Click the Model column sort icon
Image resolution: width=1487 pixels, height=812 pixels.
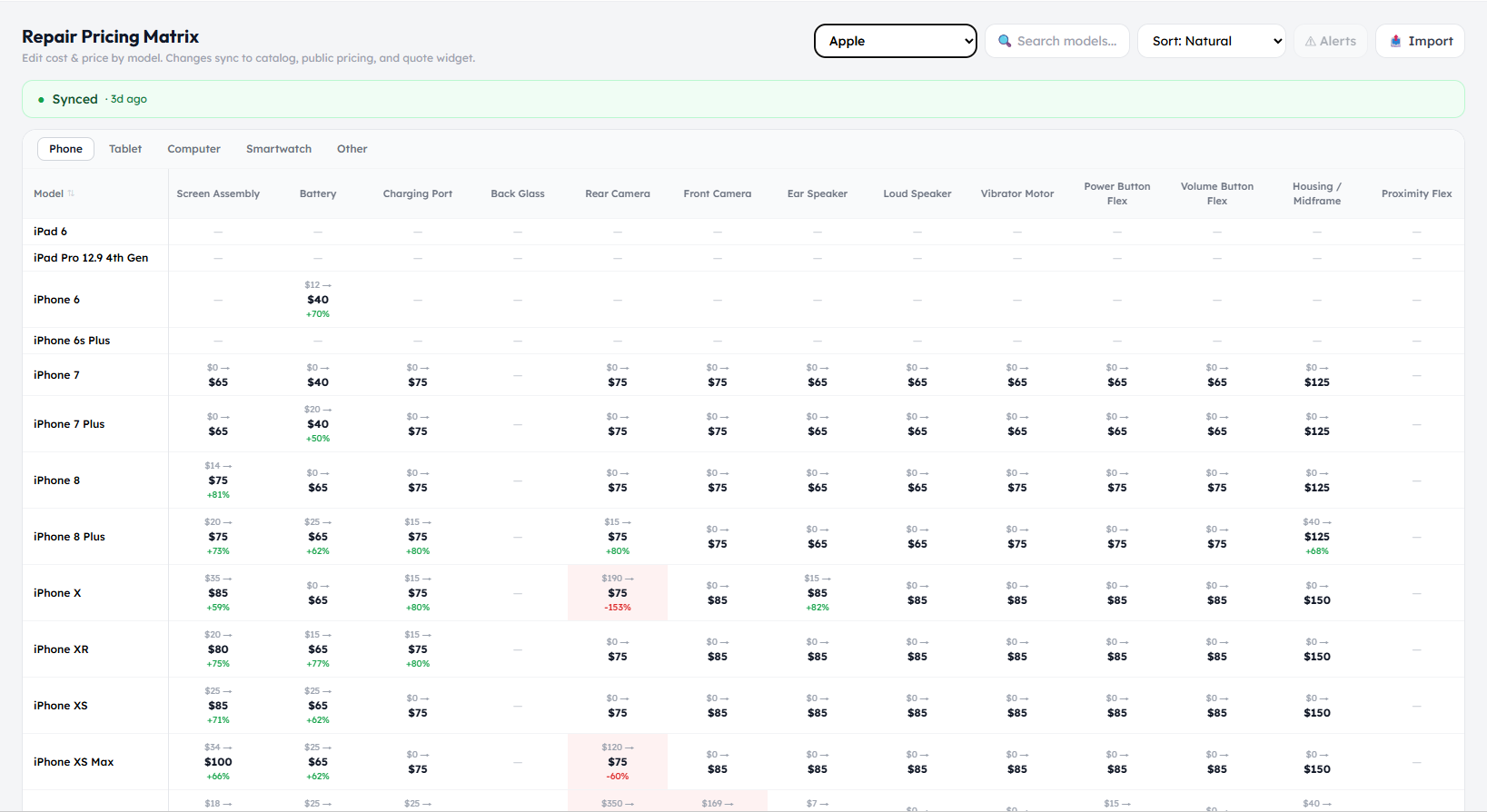71,193
